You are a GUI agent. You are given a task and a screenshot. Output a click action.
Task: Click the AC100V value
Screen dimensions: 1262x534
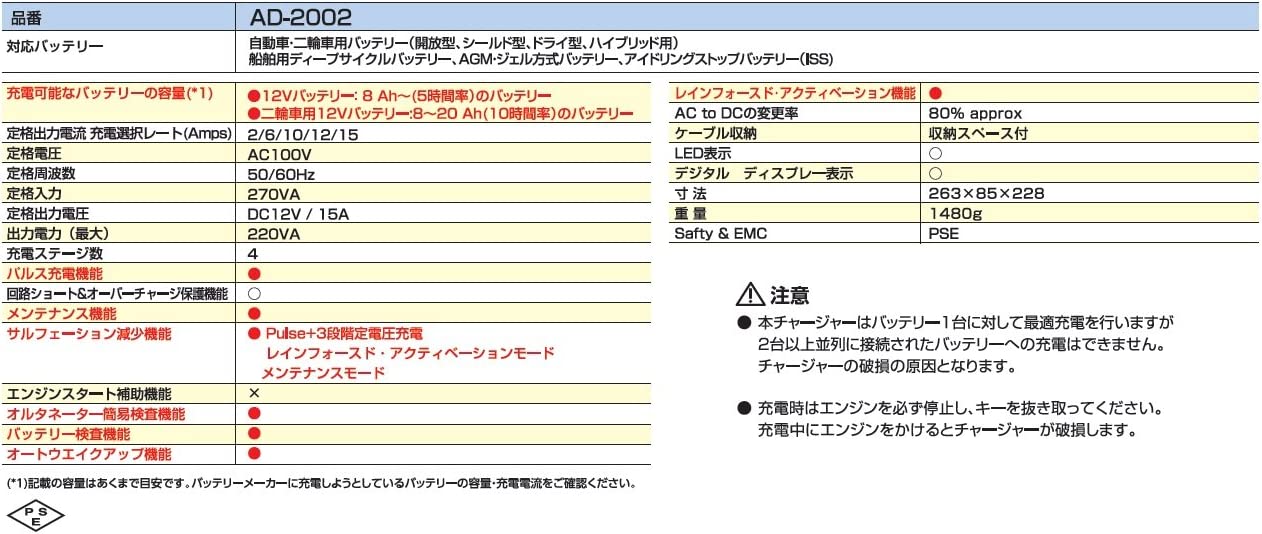279,154
